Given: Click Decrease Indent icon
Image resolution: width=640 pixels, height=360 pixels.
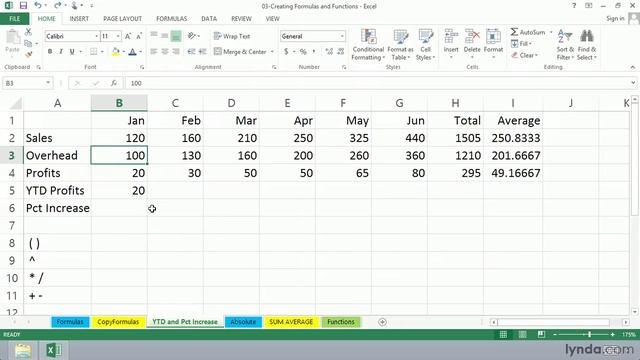Looking at the screenshot, I should pyautogui.click(x=191, y=51).
